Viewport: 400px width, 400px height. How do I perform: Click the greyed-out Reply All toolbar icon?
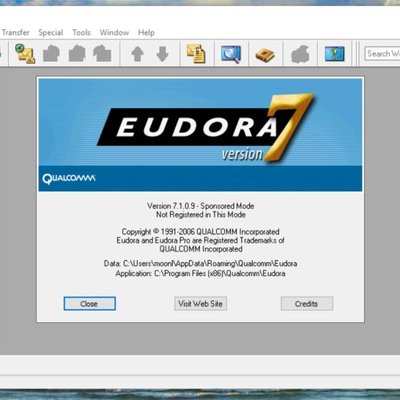[x=77, y=54]
